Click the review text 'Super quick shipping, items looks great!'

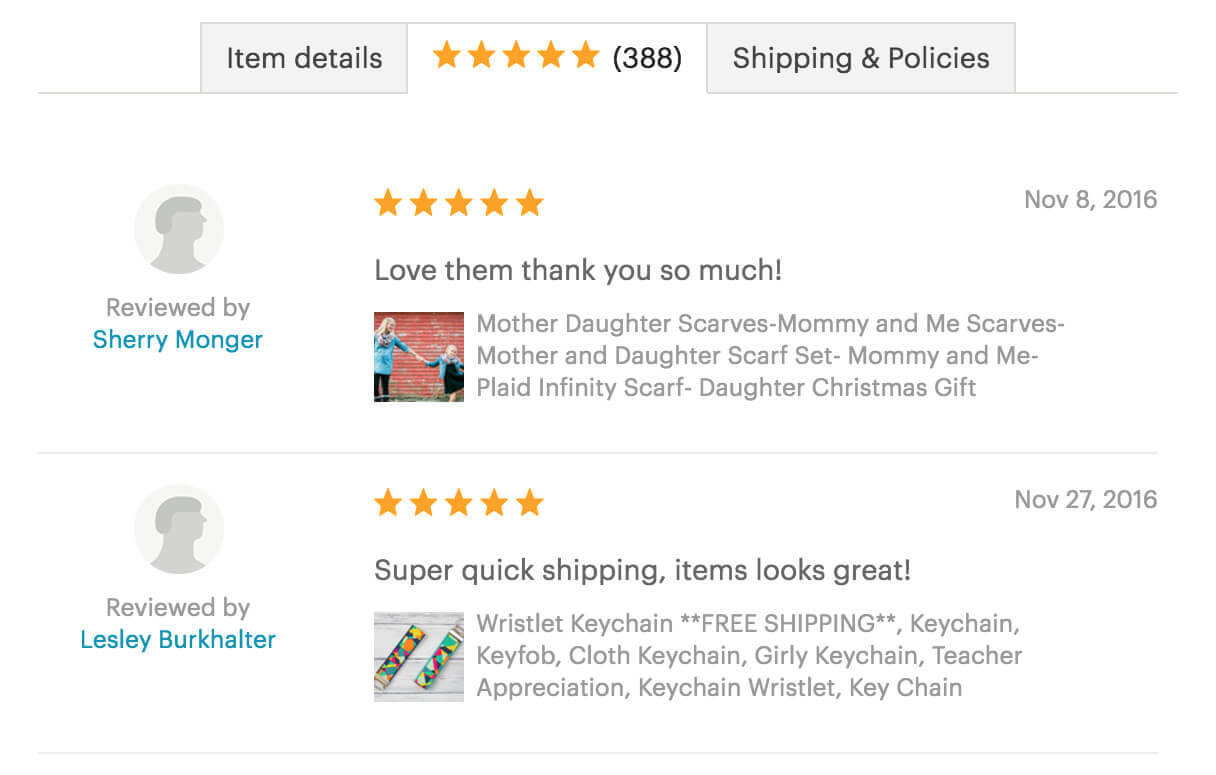click(x=643, y=571)
